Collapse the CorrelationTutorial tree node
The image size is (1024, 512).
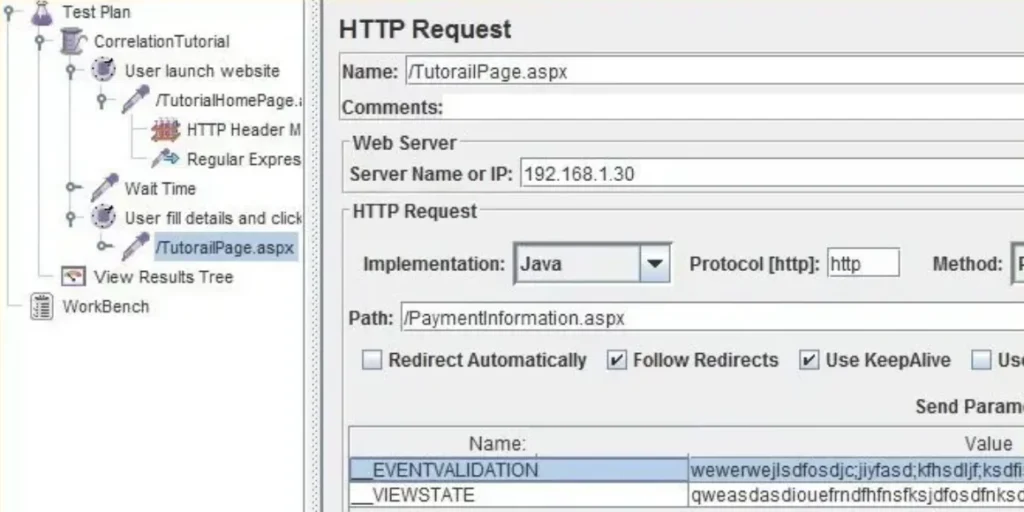coord(40,41)
